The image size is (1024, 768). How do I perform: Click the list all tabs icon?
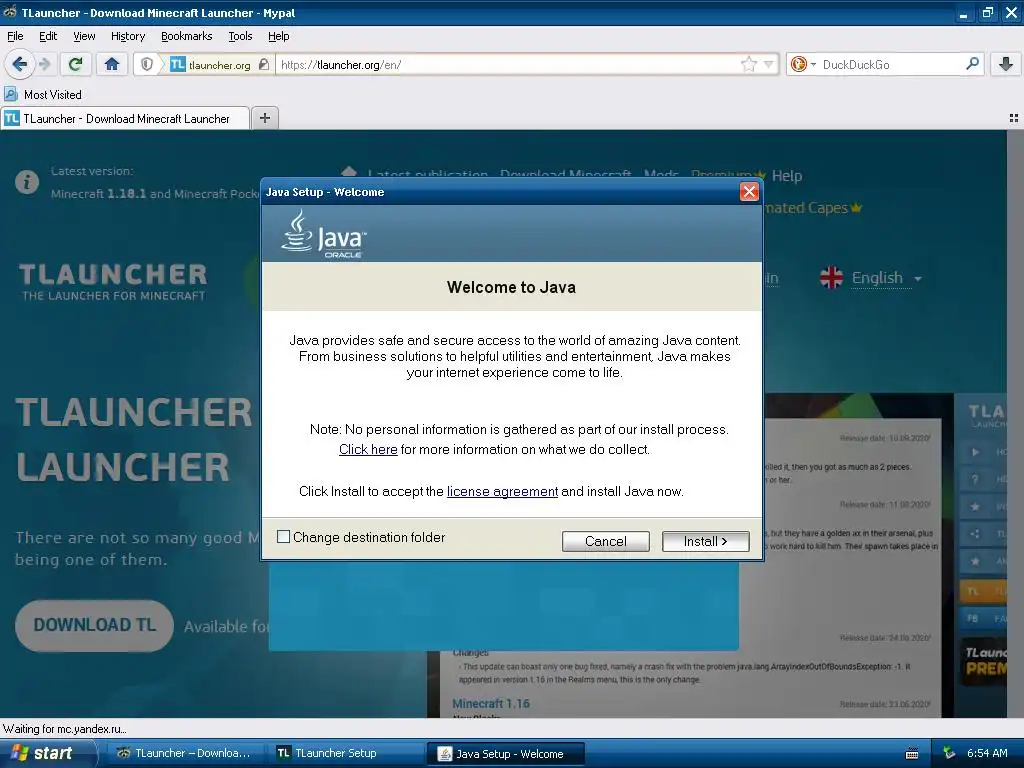[1014, 118]
